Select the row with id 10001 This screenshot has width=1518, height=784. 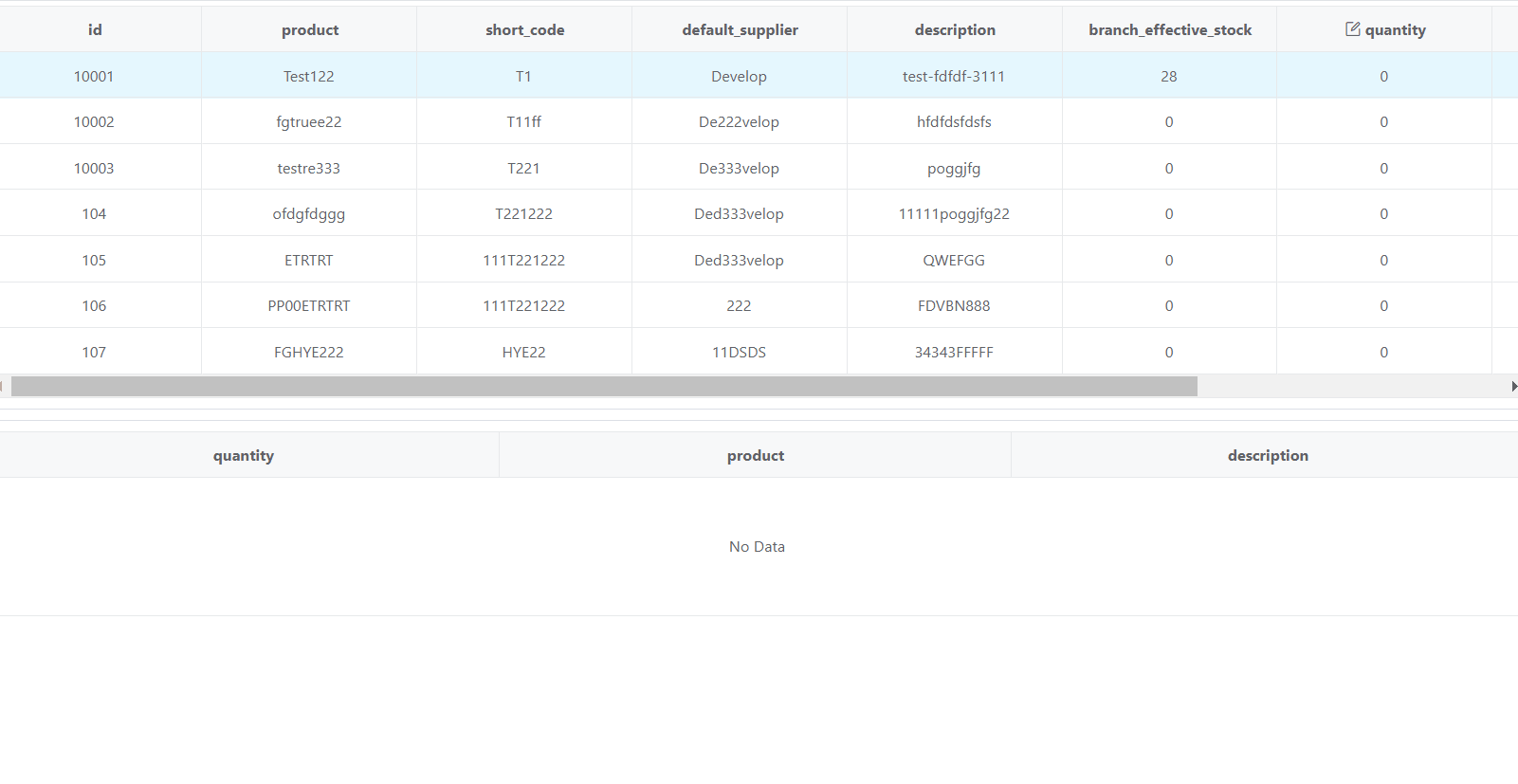(759, 76)
